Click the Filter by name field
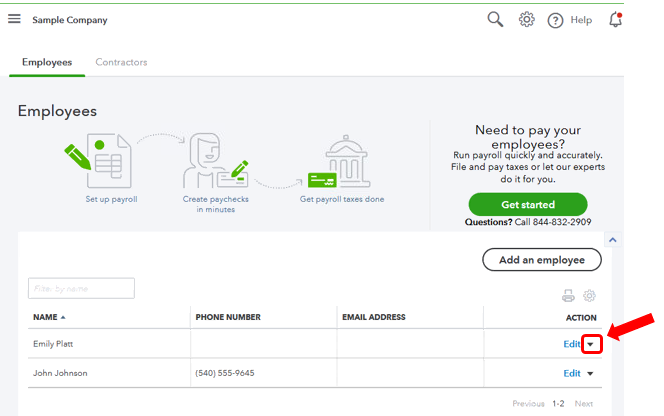Viewport: 664px width, 416px height. (81, 288)
